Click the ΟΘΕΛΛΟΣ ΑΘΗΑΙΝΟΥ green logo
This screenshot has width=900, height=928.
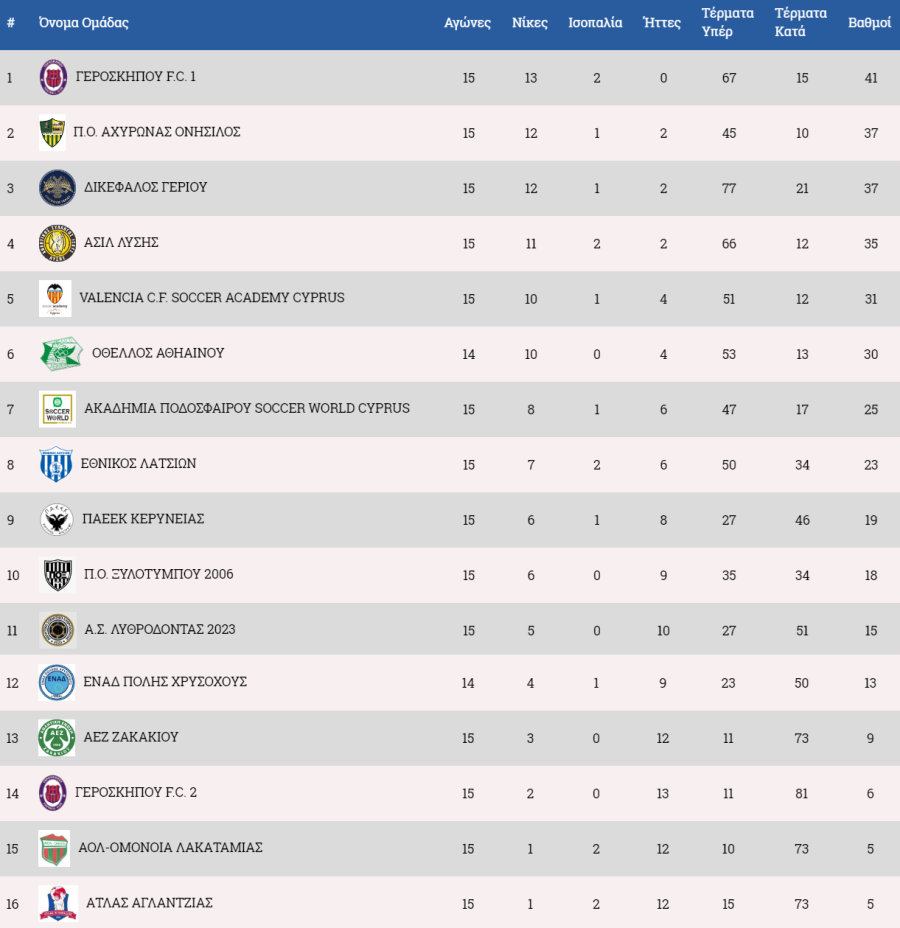tap(62, 354)
